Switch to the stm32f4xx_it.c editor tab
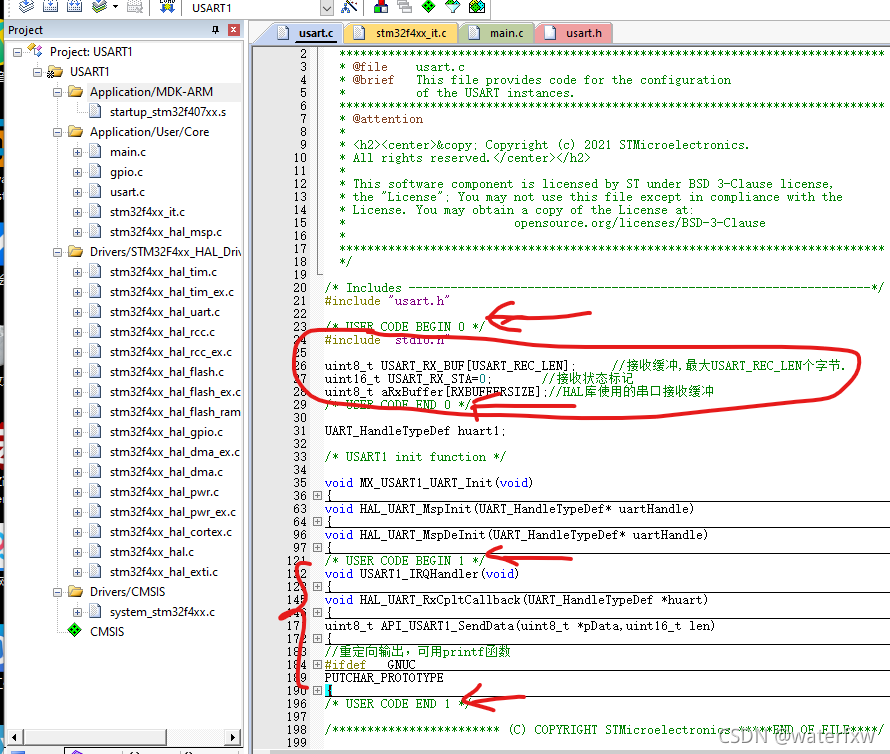 (401, 33)
